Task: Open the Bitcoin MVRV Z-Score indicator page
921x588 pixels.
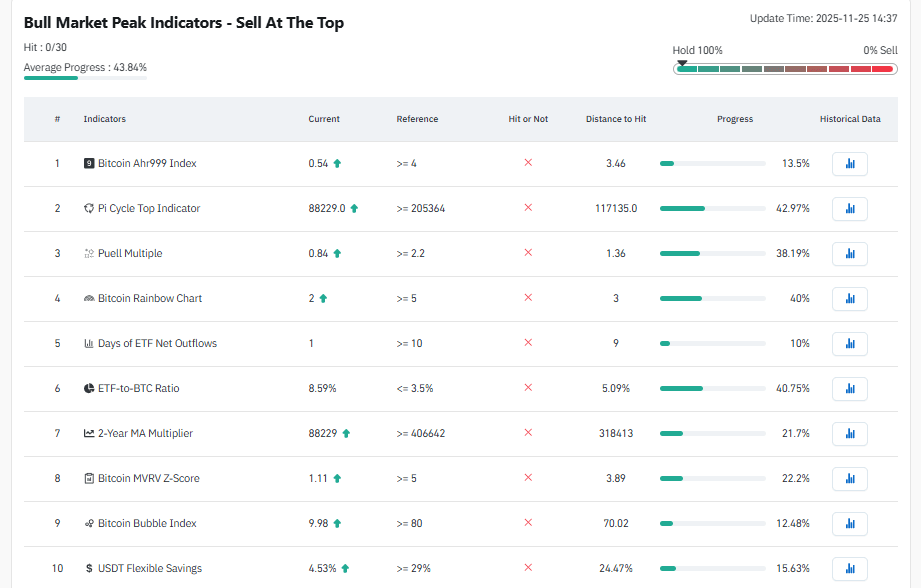Action: [x=147, y=478]
